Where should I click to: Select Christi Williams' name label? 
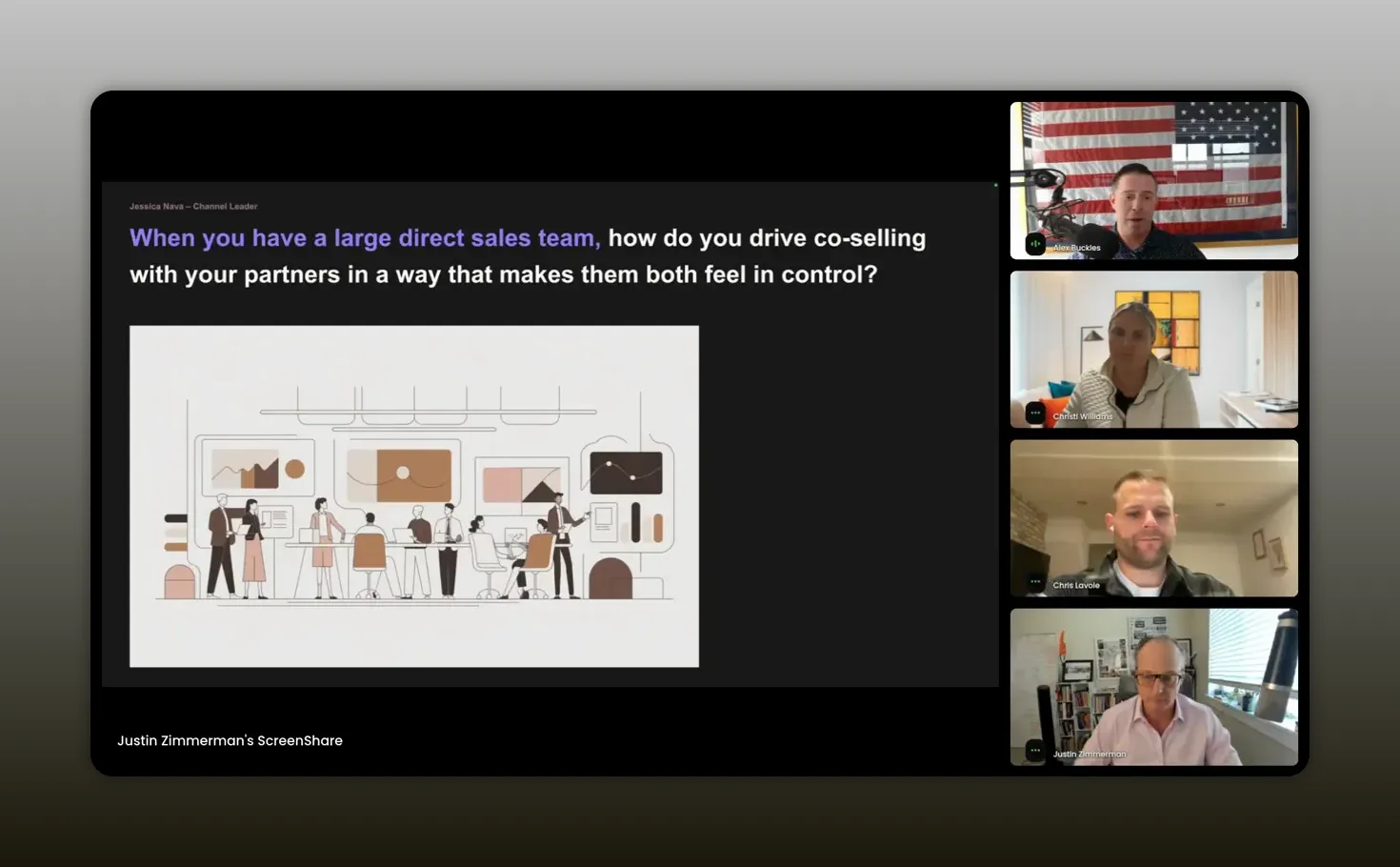[x=1083, y=414]
